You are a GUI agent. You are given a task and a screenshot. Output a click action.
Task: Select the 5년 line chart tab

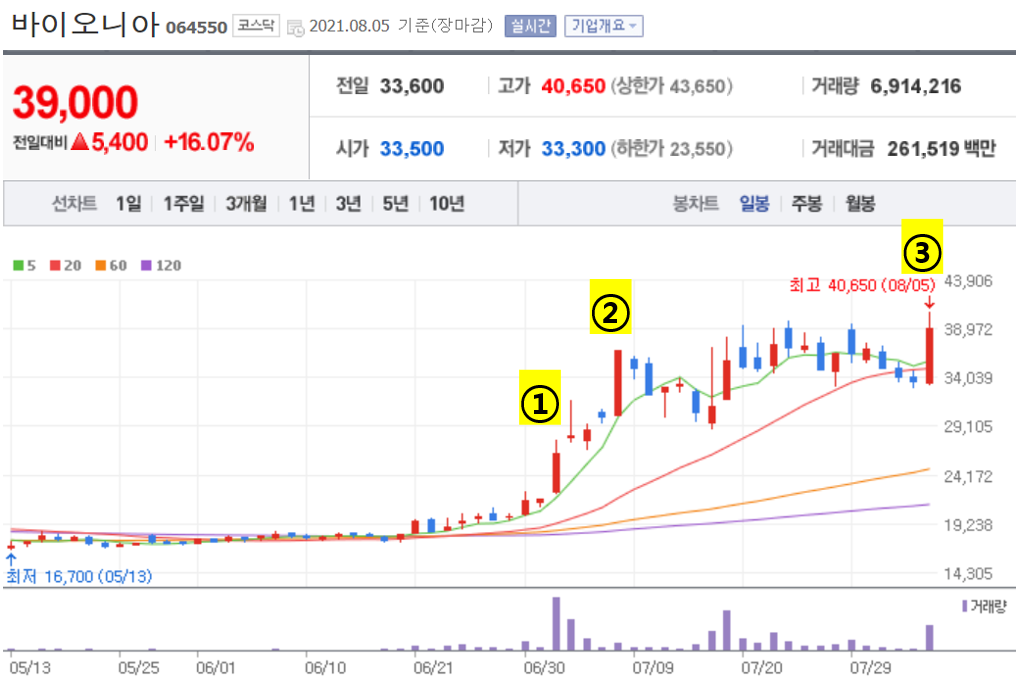click(396, 204)
